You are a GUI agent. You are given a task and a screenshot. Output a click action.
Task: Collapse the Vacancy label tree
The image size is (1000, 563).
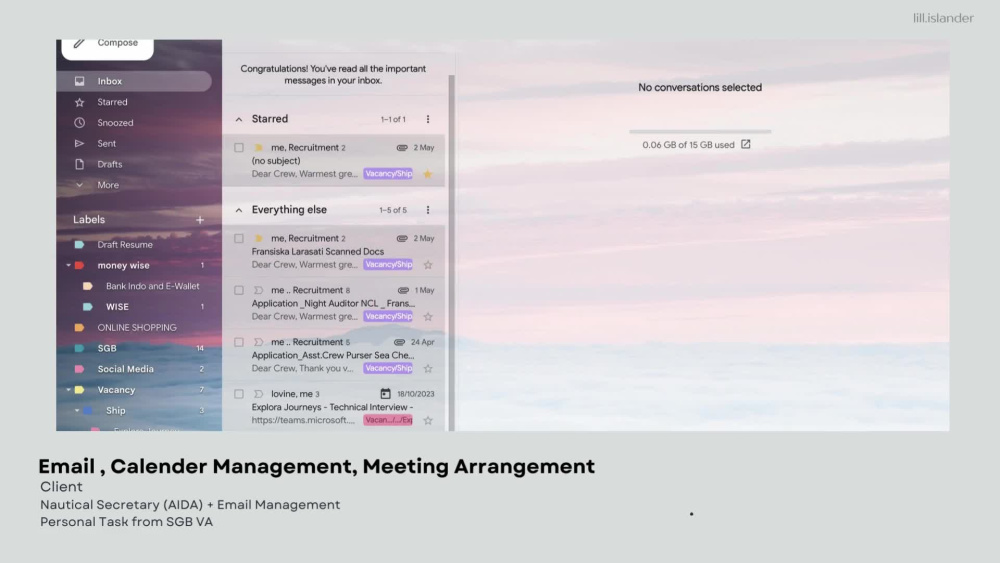click(68, 390)
